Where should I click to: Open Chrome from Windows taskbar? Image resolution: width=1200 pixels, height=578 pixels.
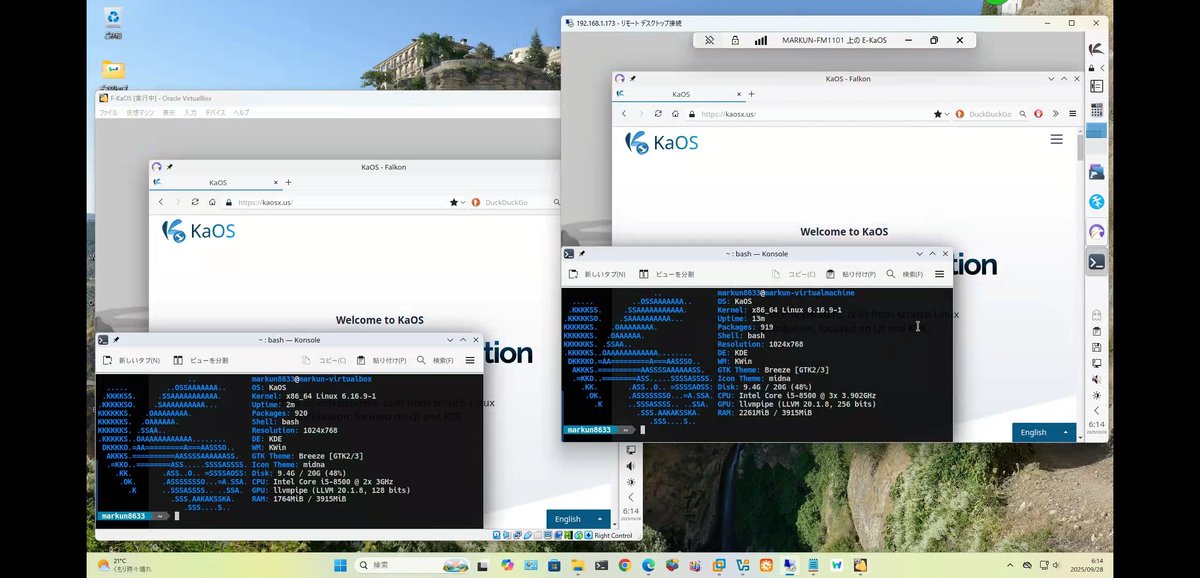[625, 565]
